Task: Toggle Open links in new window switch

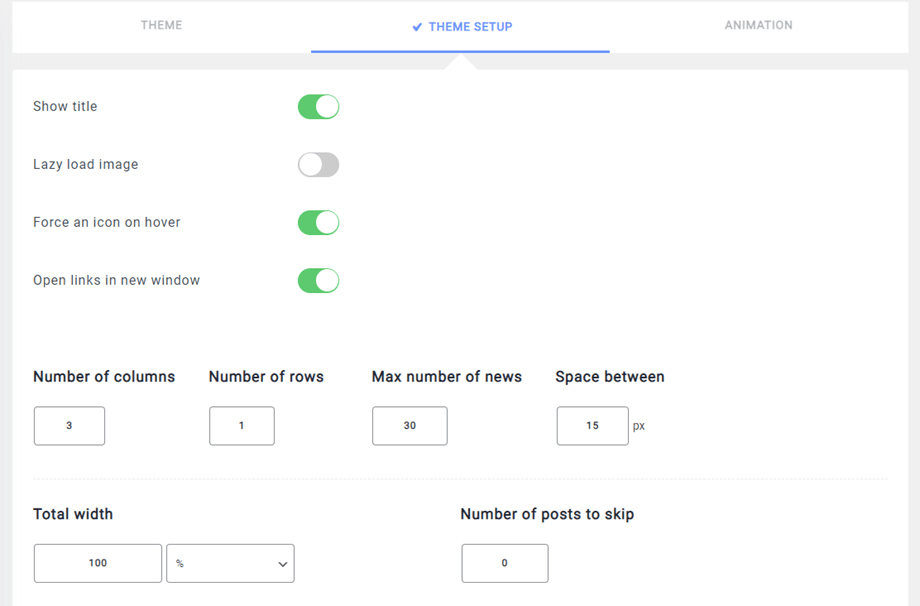Action: 318,281
